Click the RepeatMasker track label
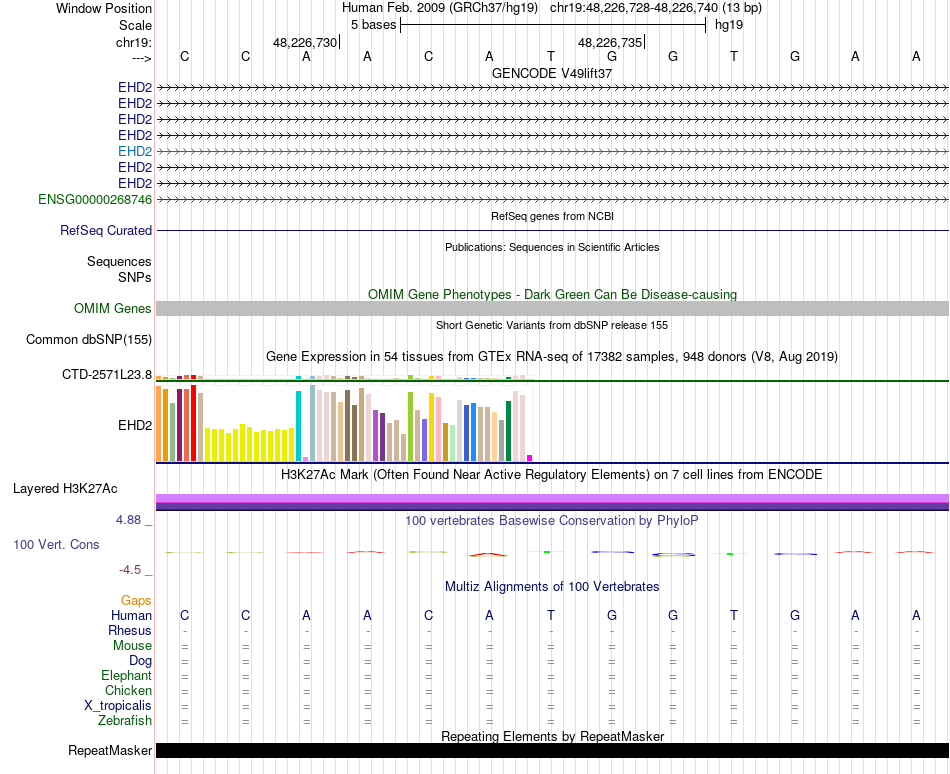 [x=110, y=750]
